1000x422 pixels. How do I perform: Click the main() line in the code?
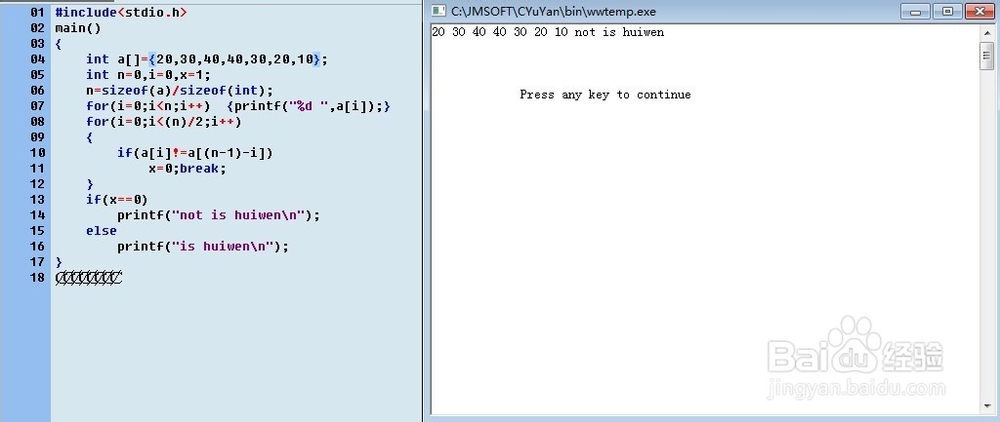click(x=78, y=28)
